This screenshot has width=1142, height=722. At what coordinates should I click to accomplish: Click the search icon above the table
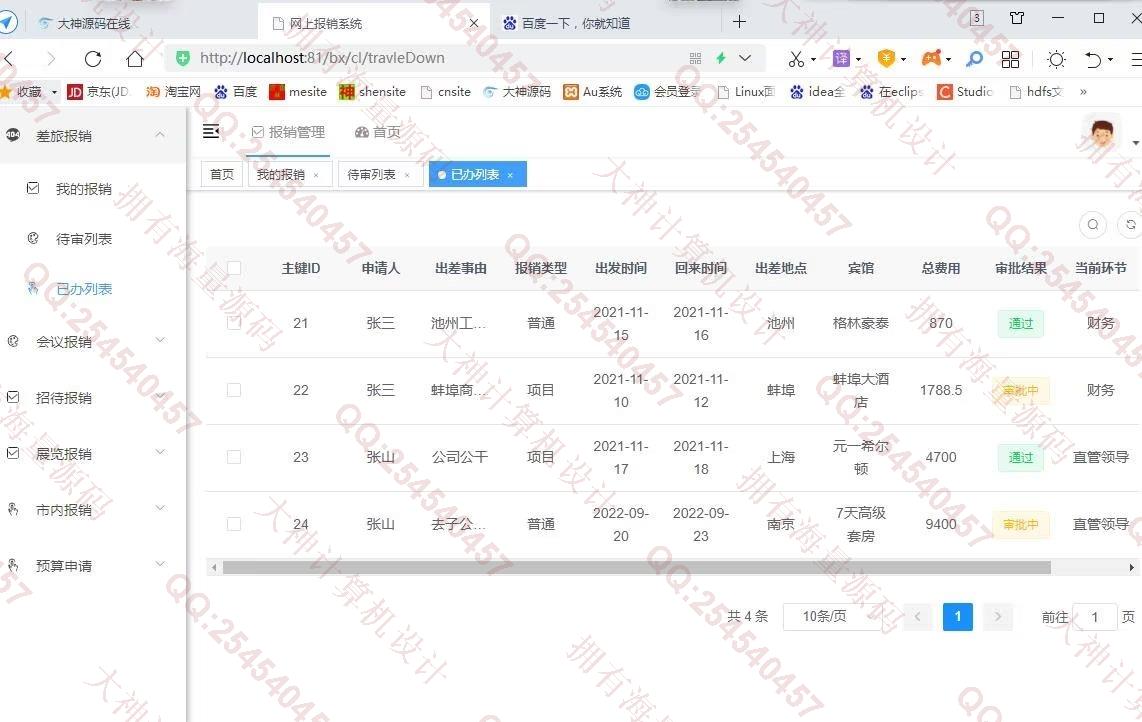point(1093,225)
